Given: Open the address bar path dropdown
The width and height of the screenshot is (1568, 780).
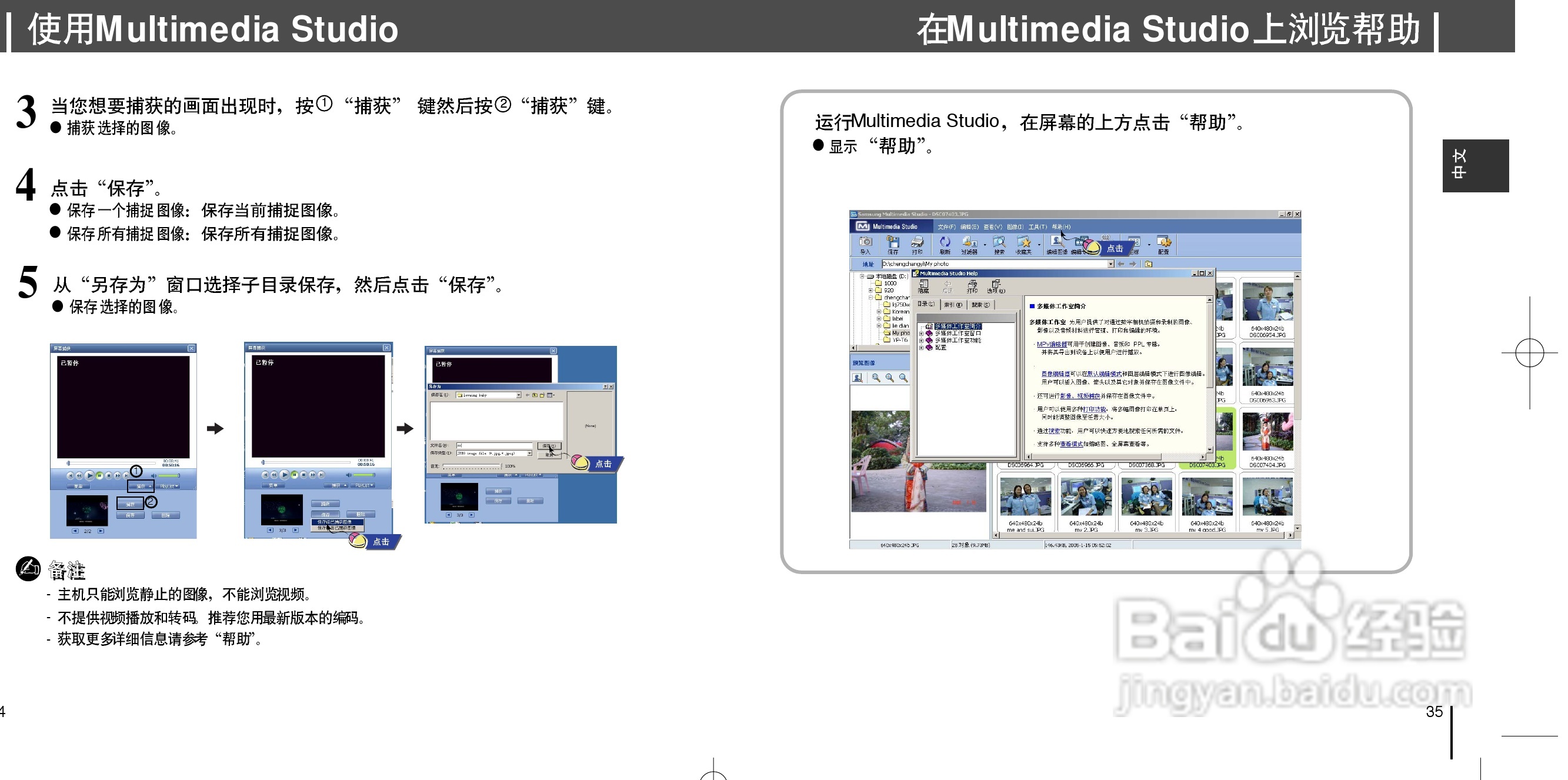Looking at the screenshot, I should 1110,264.
